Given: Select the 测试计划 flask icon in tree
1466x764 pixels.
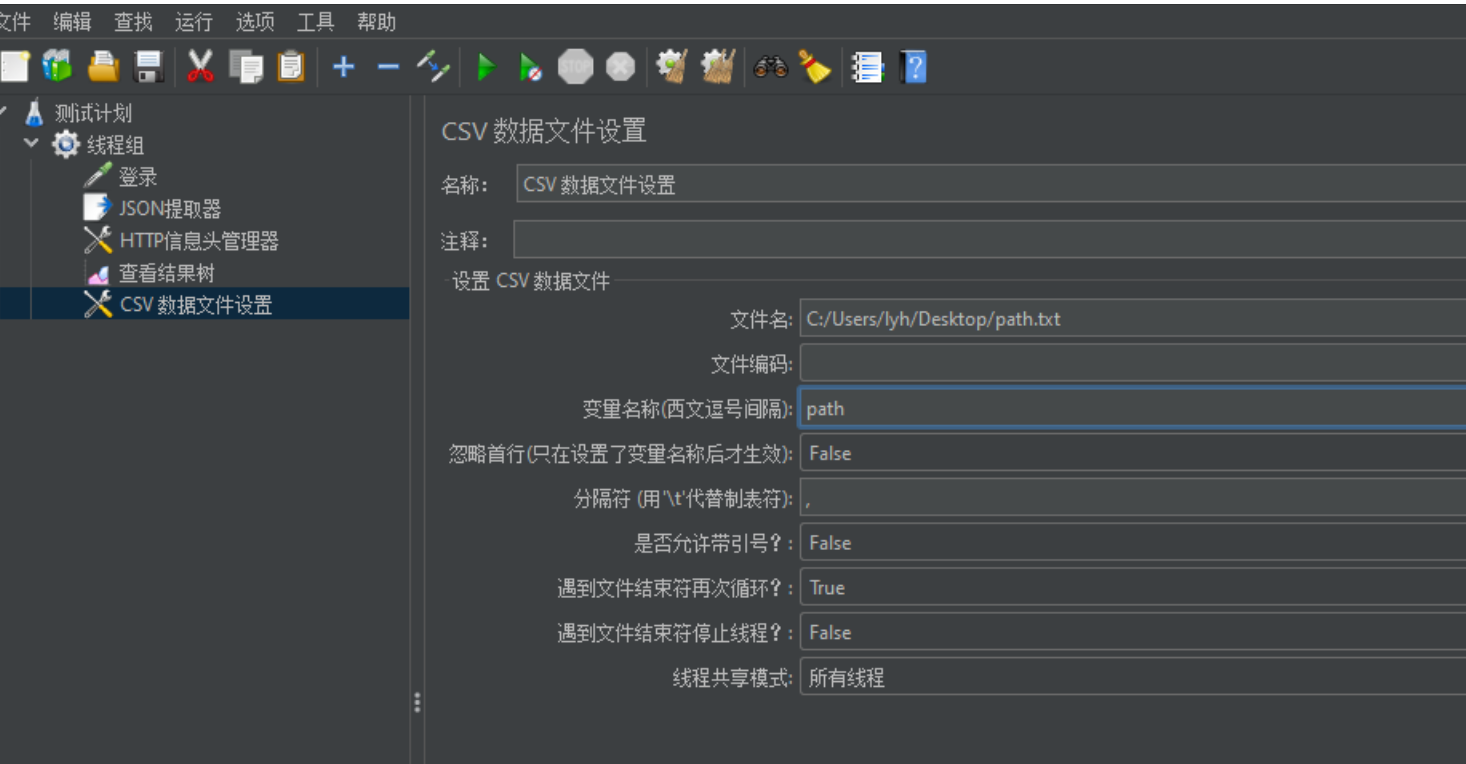Looking at the screenshot, I should (x=35, y=112).
